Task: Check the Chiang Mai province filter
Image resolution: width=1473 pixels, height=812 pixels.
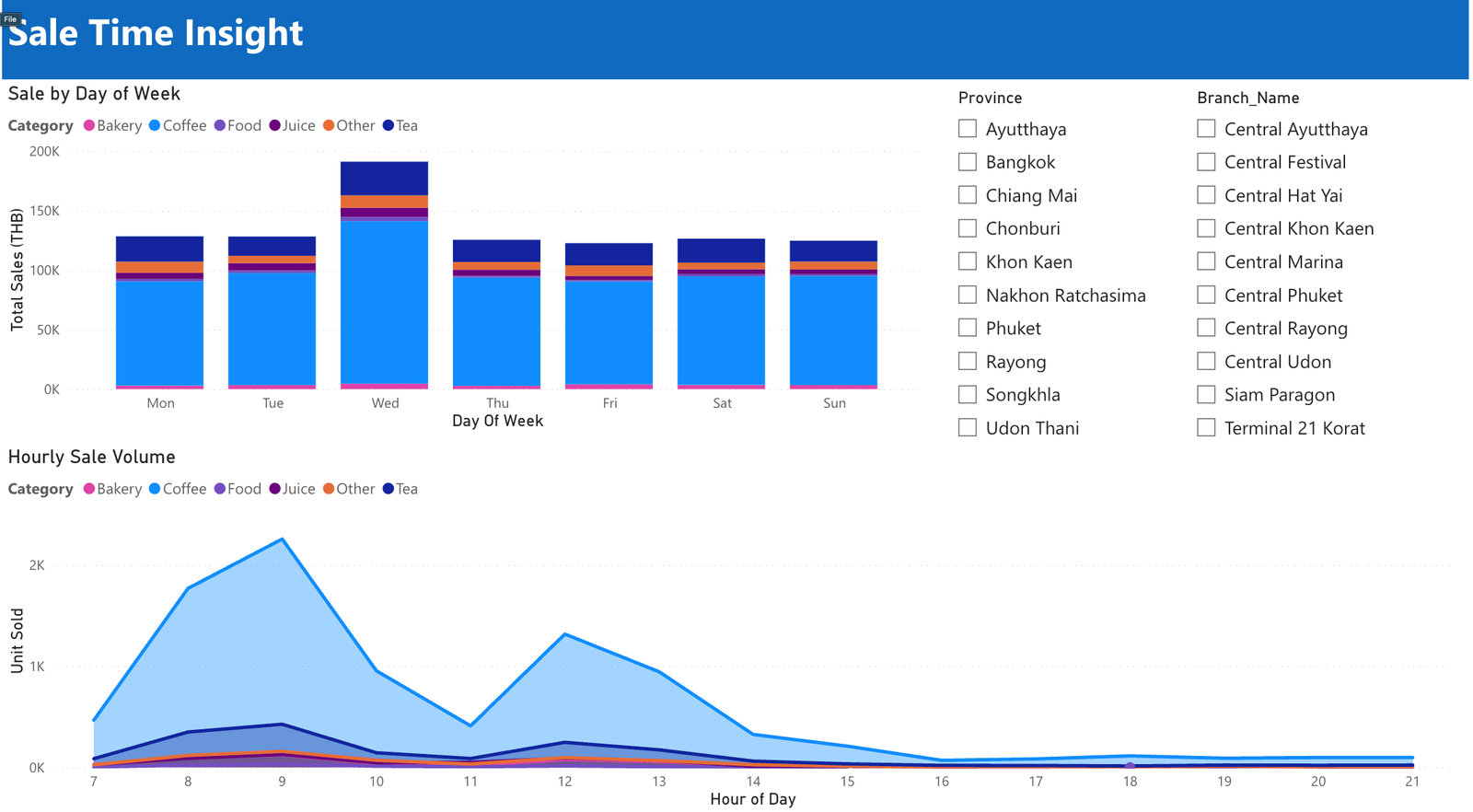Action: tap(967, 194)
